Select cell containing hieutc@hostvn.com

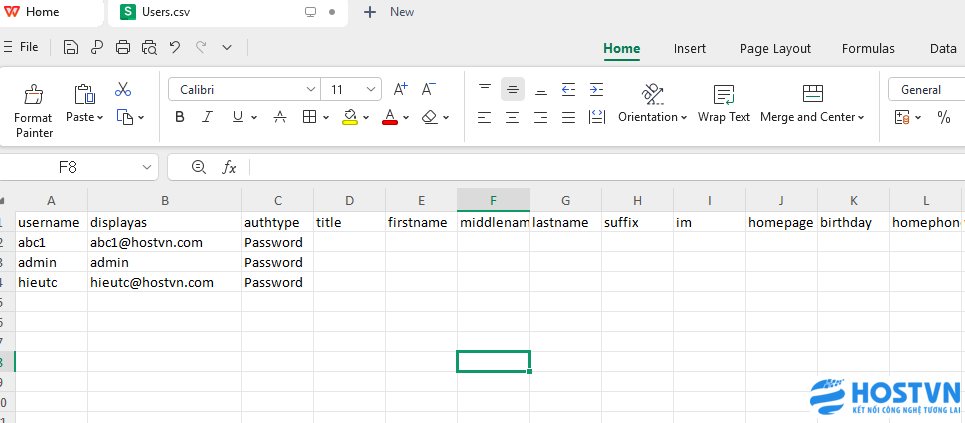[164, 282]
